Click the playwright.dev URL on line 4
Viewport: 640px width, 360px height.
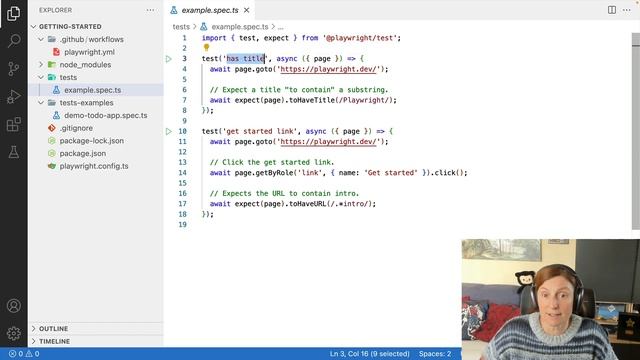point(328,69)
